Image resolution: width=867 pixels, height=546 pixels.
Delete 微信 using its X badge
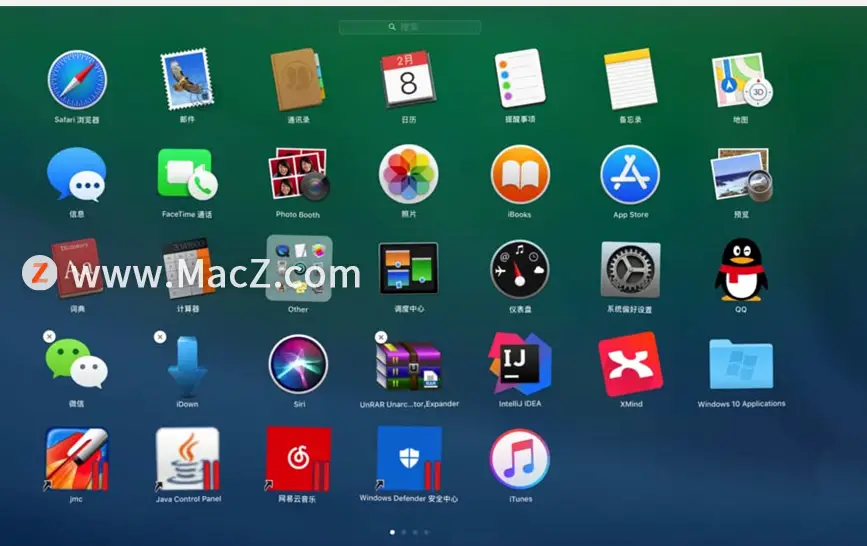49,336
